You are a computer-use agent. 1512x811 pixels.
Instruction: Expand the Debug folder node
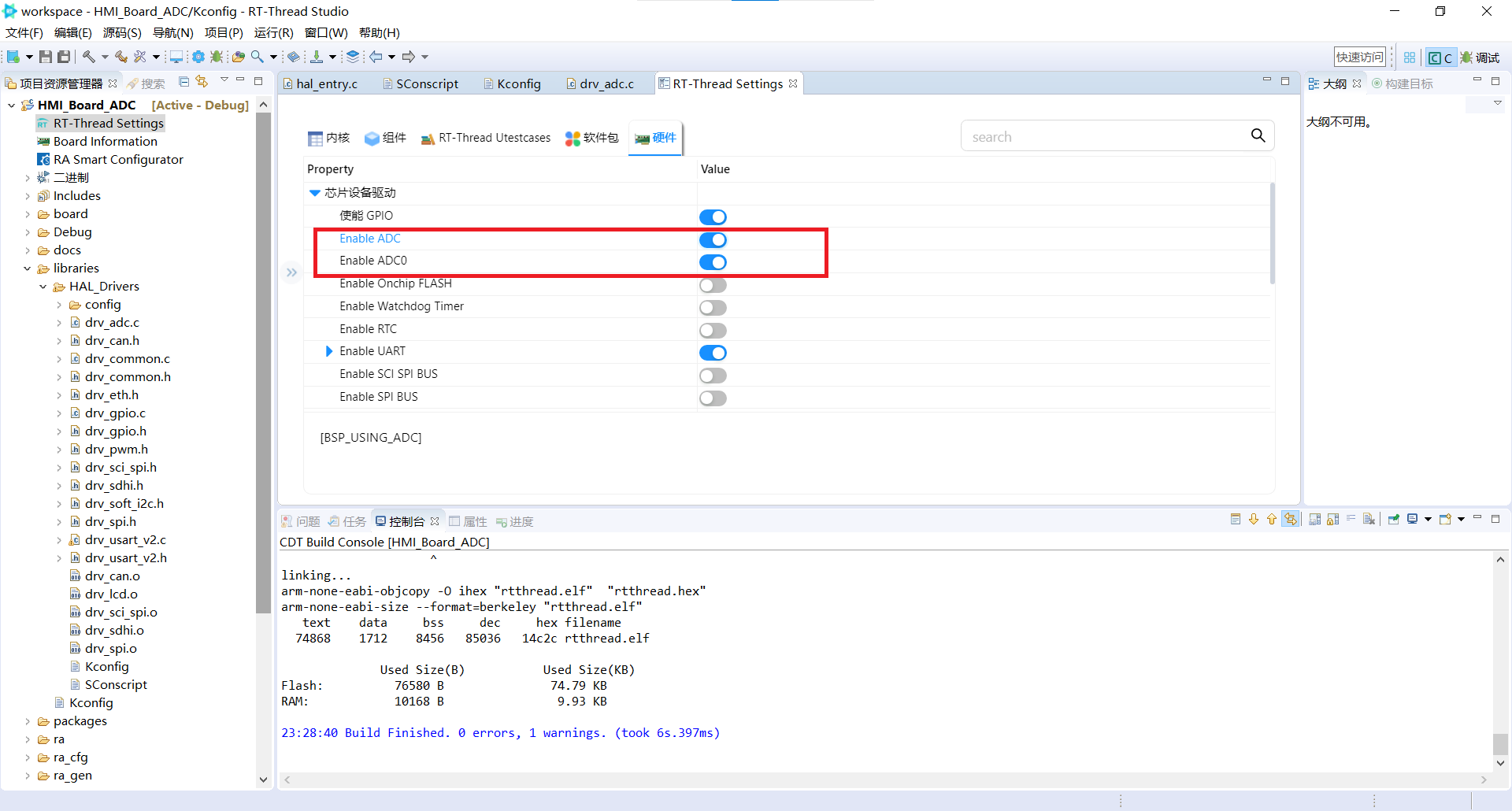pyautogui.click(x=28, y=232)
